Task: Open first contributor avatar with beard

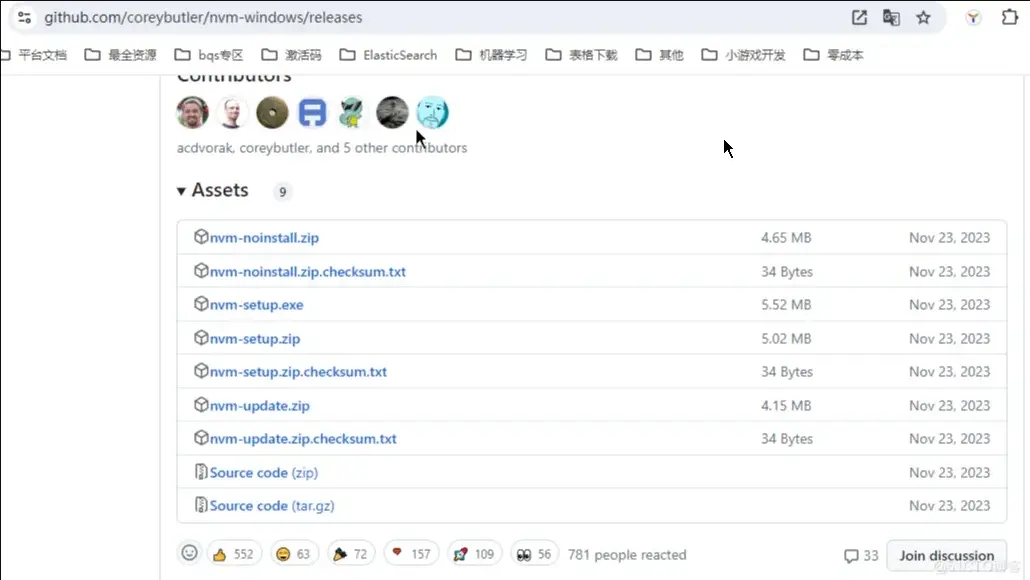Action: coord(192,112)
